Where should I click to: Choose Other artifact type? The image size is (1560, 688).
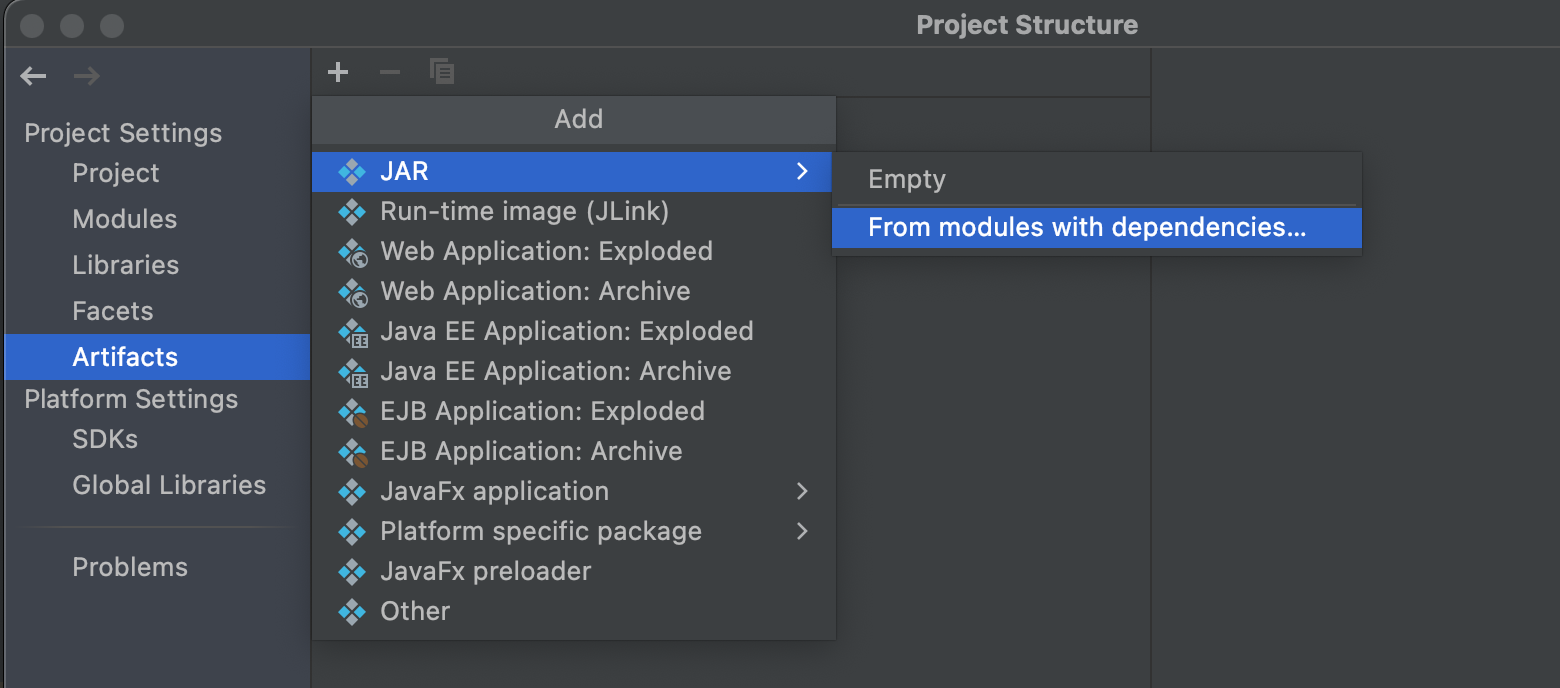tap(415, 611)
